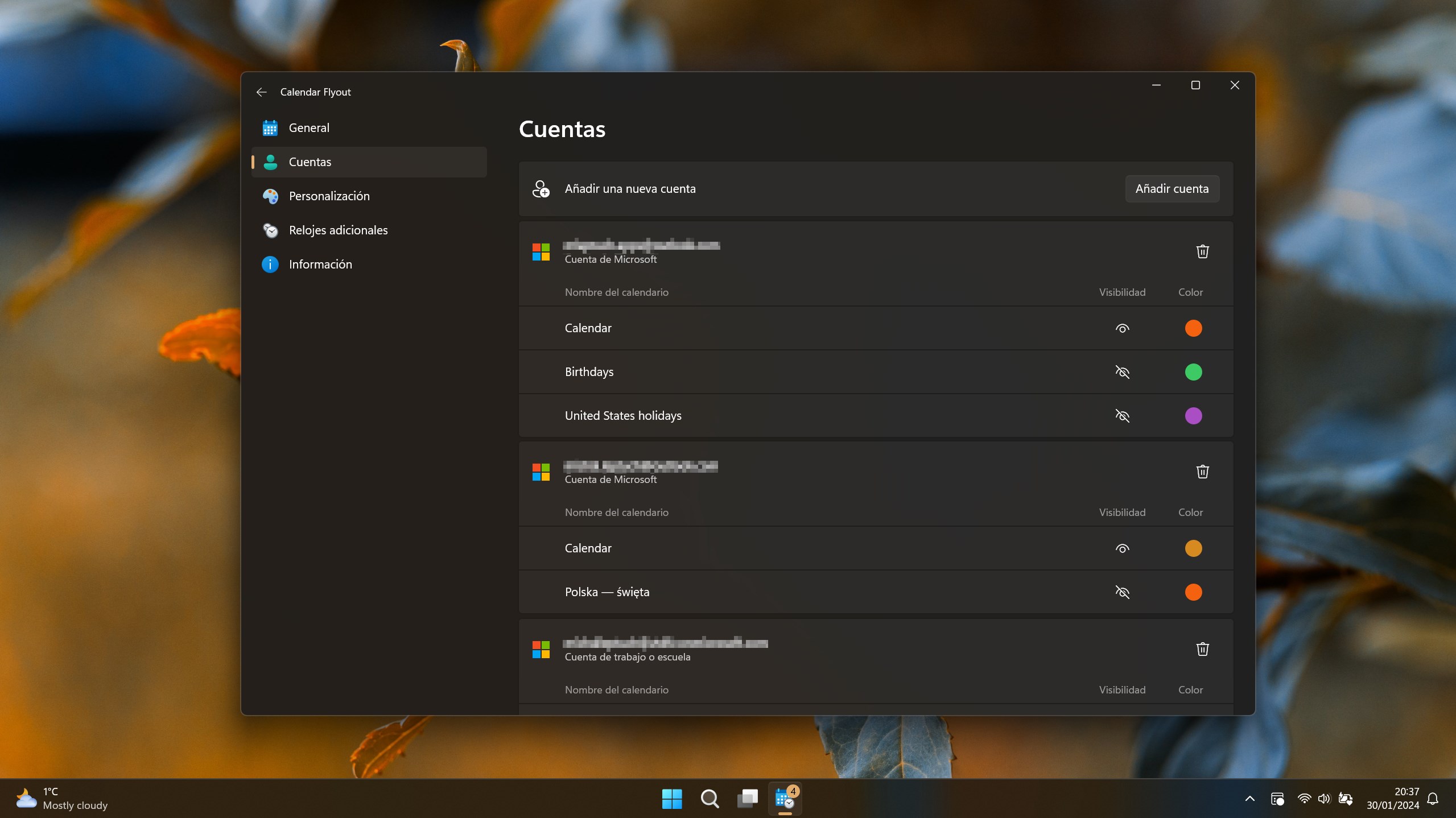Click the Calendar Flyout taskbar icon

coord(785,799)
